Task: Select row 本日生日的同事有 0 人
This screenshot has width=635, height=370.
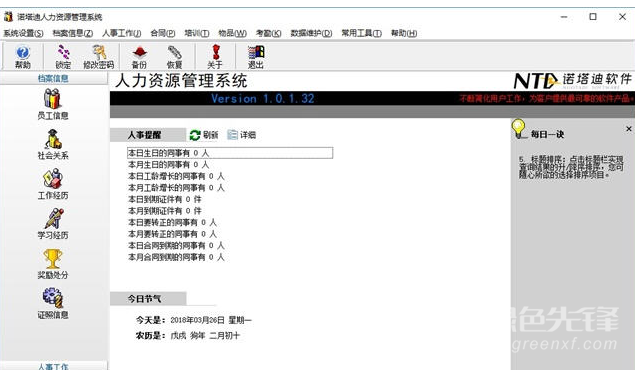Action: coord(230,153)
